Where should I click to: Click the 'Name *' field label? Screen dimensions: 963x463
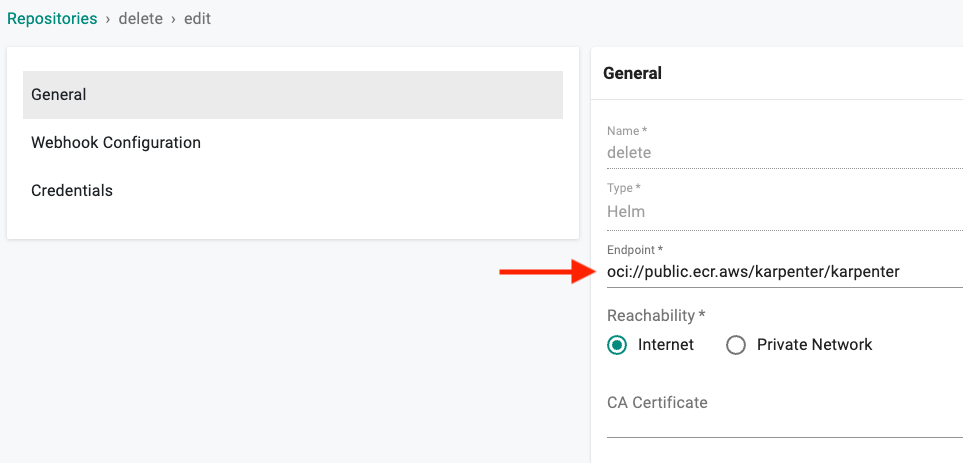point(627,131)
